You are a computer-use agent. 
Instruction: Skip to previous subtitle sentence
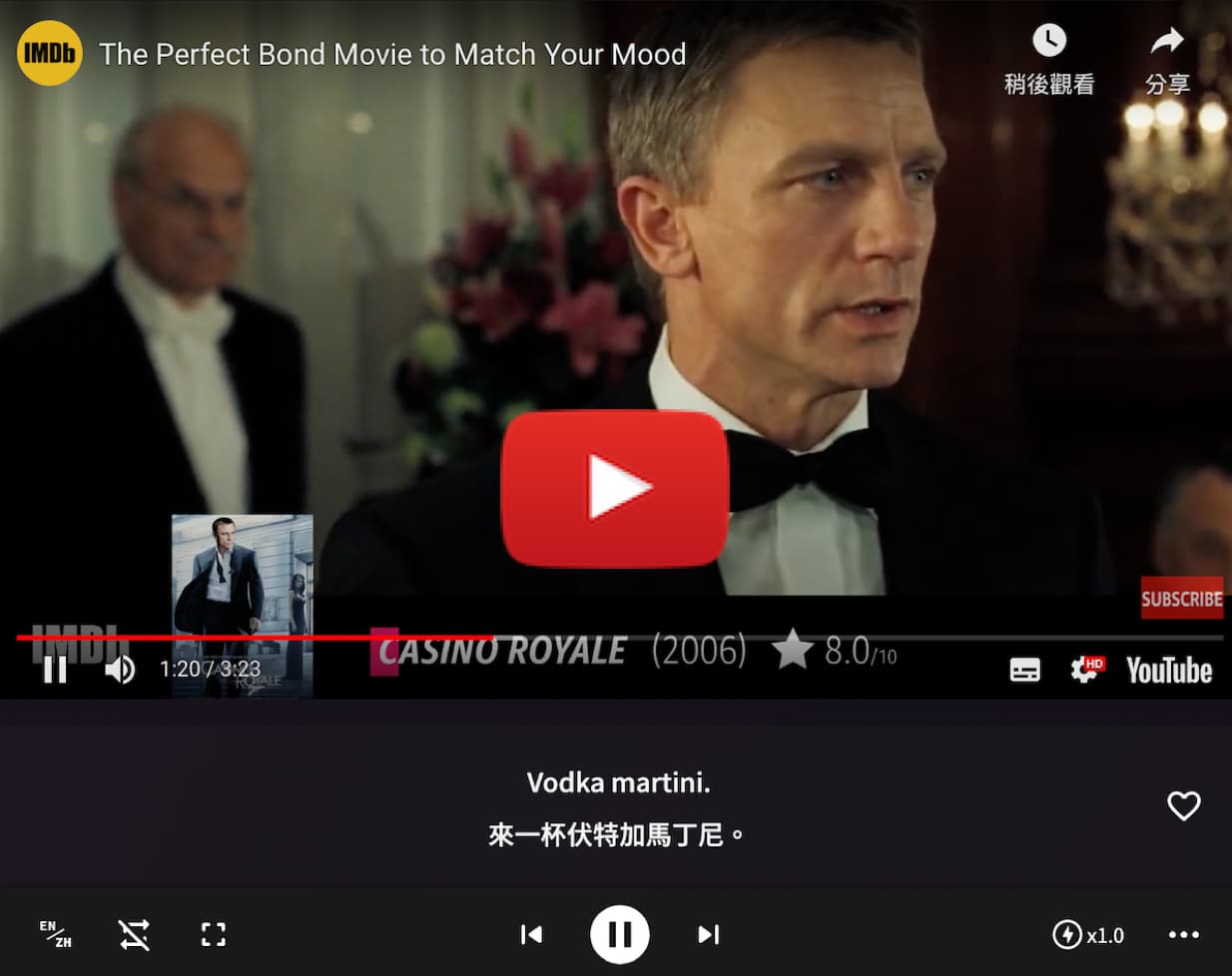tap(531, 934)
